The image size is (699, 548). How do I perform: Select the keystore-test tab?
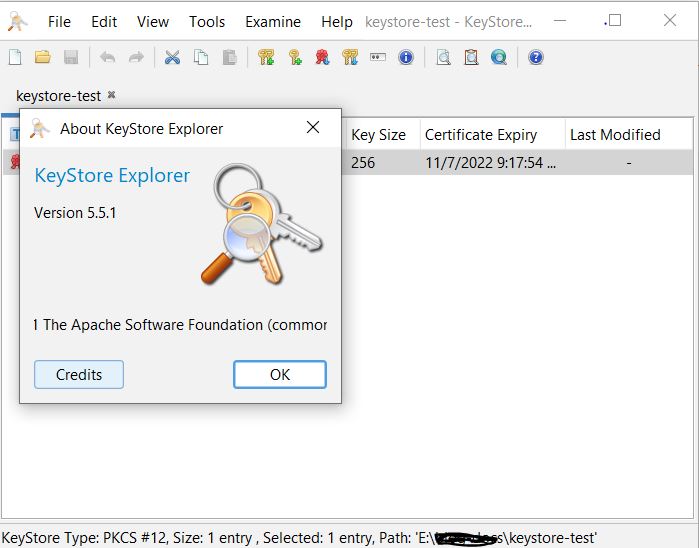(58, 96)
